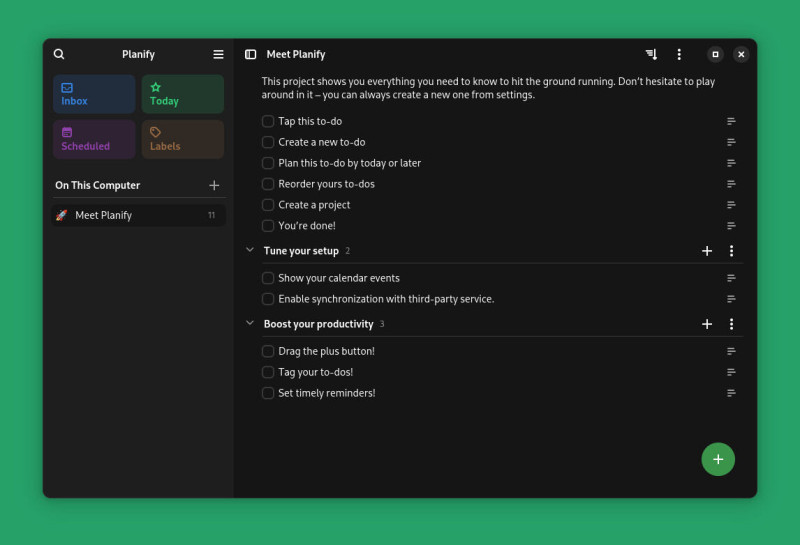The width and height of the screenshot is (800, 545).
Task: Open the Set timely reminders! task text
Action: [x=327, y=393]
